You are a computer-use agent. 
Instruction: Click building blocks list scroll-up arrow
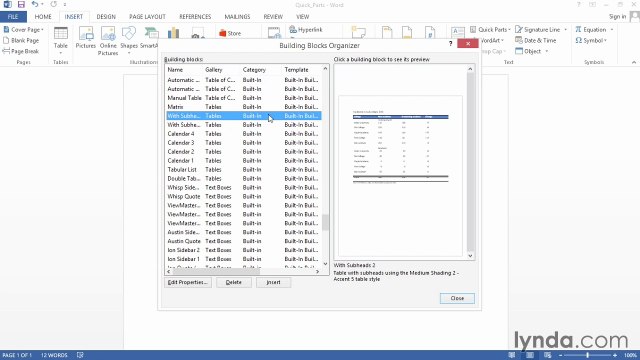[x=325, y=69]
